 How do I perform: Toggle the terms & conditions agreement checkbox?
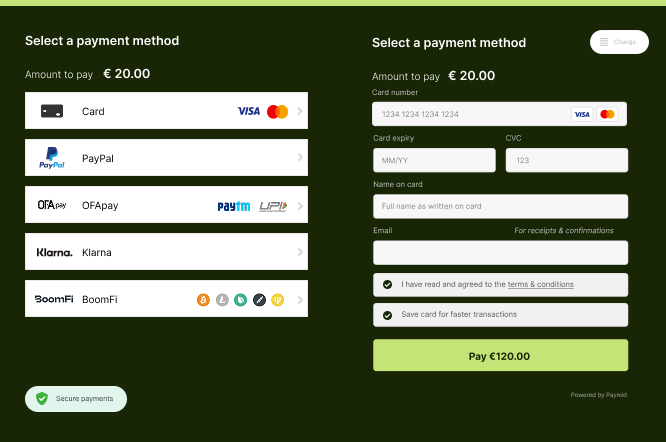pos(387,284)
